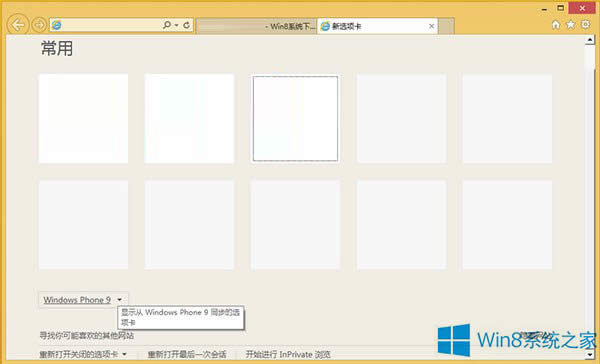Viewport: 600px width, 364px height.
Task: Go back with the Back arrow button
Action: 18,25
